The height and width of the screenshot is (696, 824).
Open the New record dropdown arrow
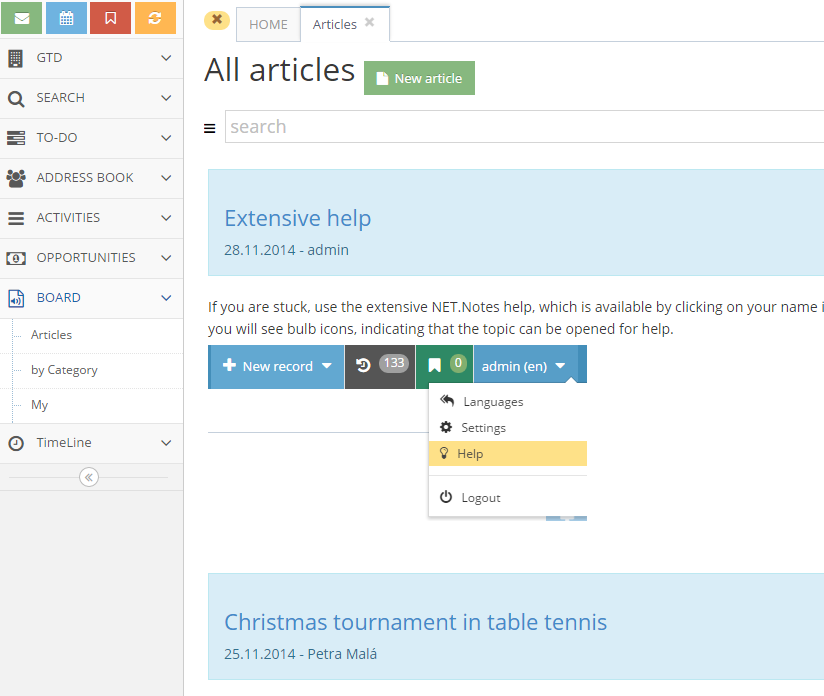pos(327,366)
